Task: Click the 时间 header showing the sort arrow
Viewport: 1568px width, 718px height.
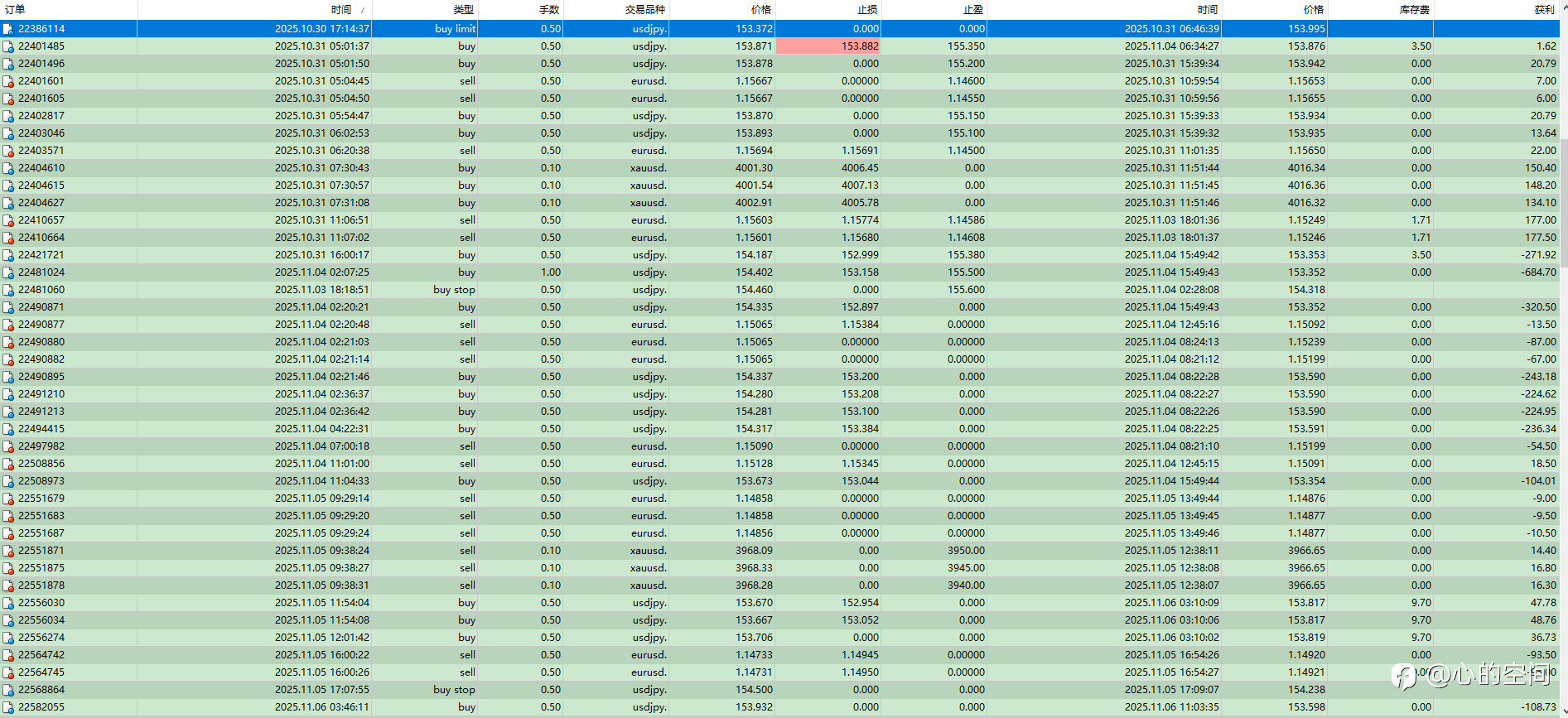Action: point(254,10)
